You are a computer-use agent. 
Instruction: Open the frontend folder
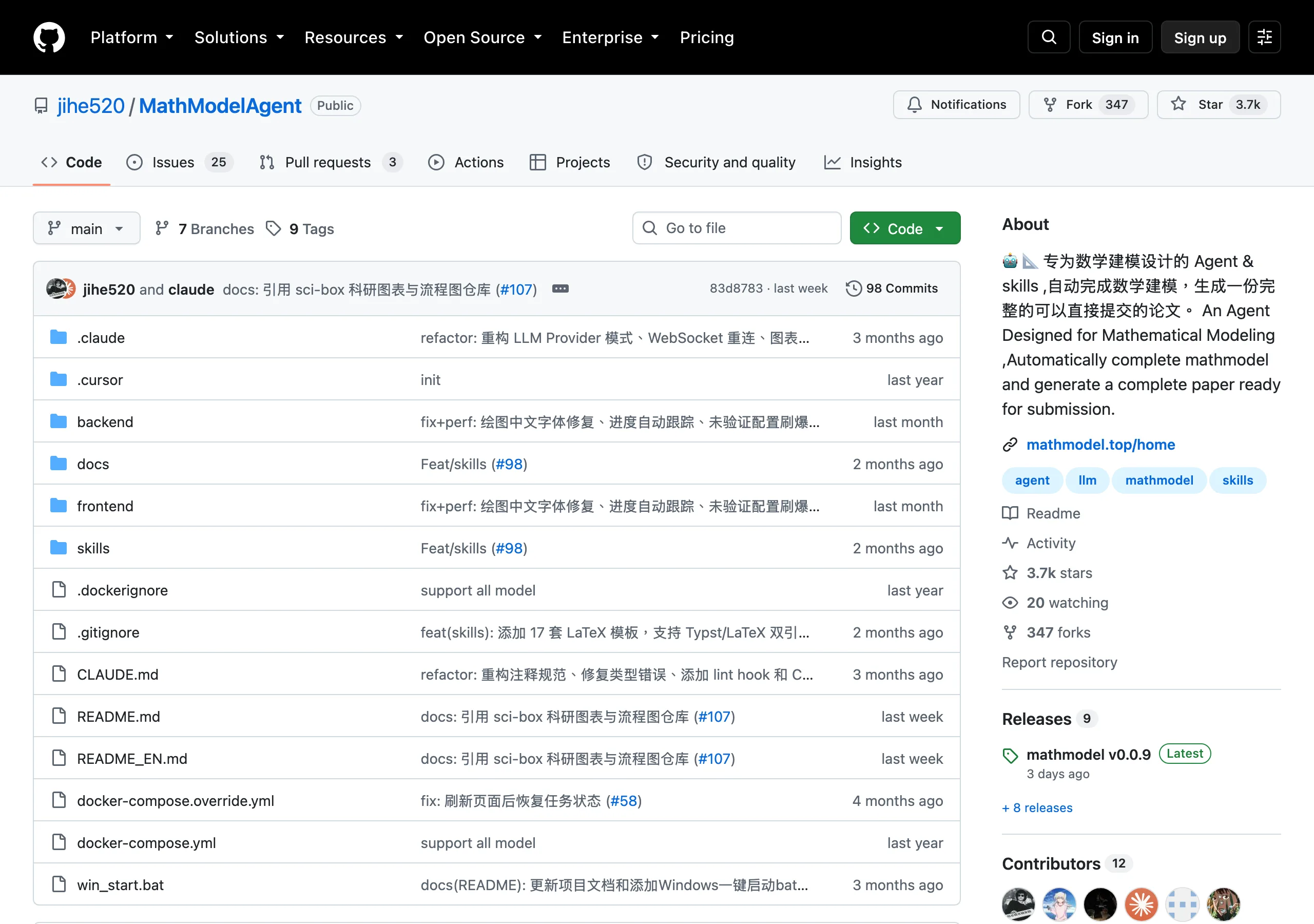click(105, 506)
